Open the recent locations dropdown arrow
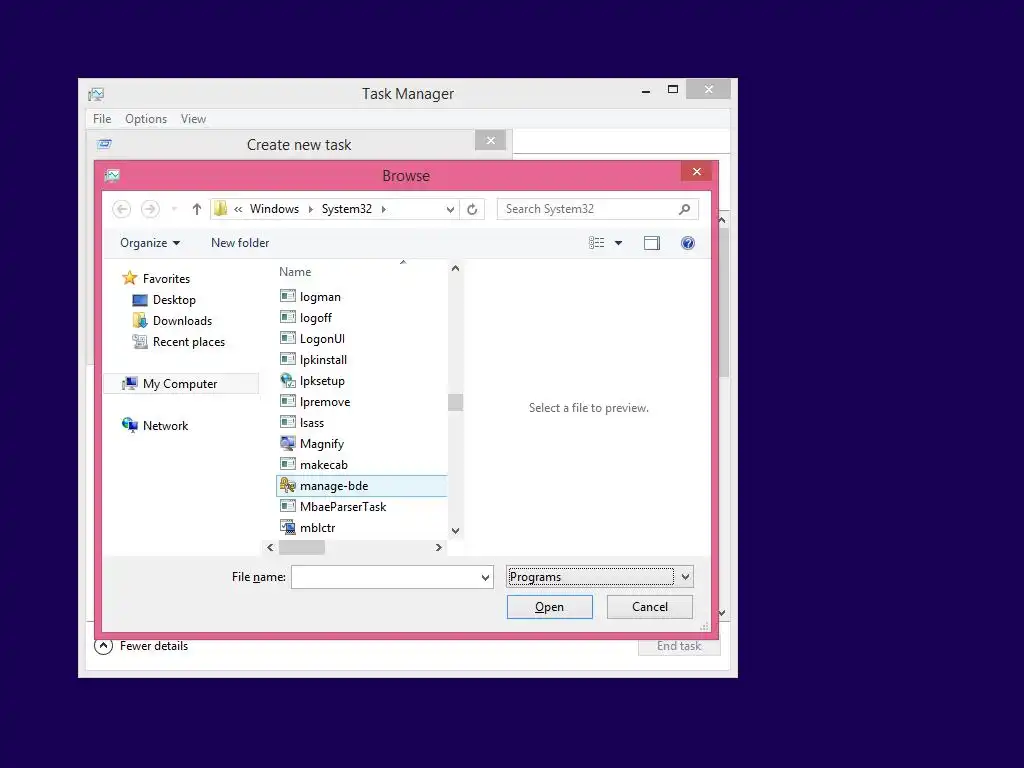 [x=174, y=209]
